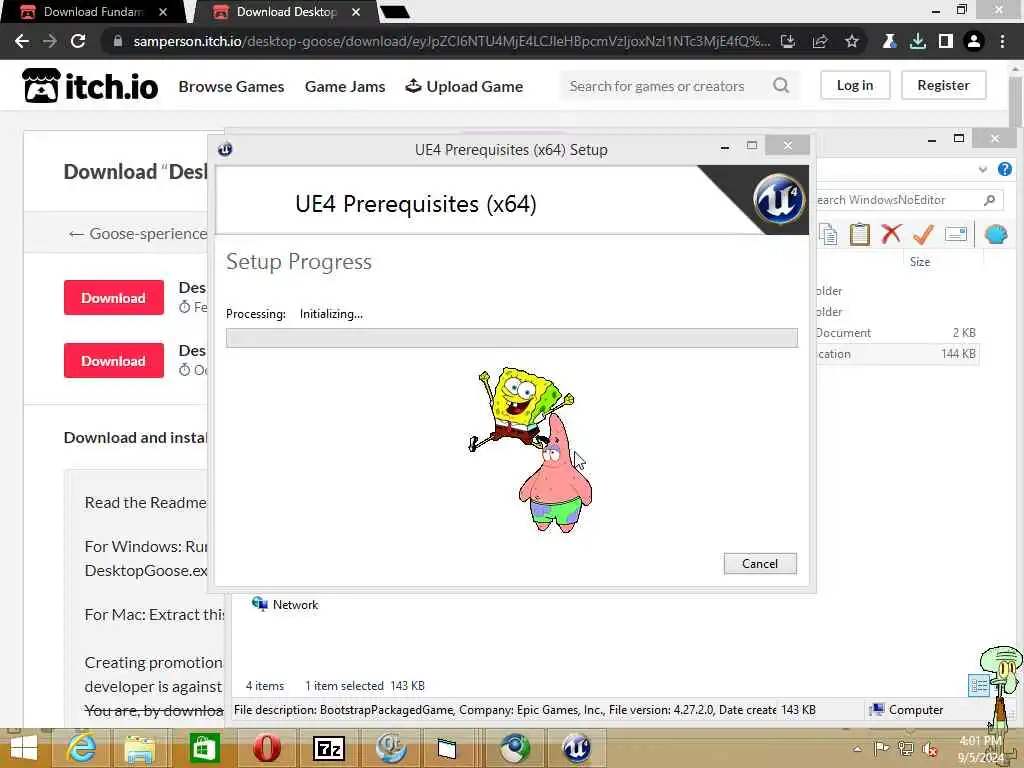
Task: Open 7-Zip from the taskbar
Action: [x=329, y=748]
